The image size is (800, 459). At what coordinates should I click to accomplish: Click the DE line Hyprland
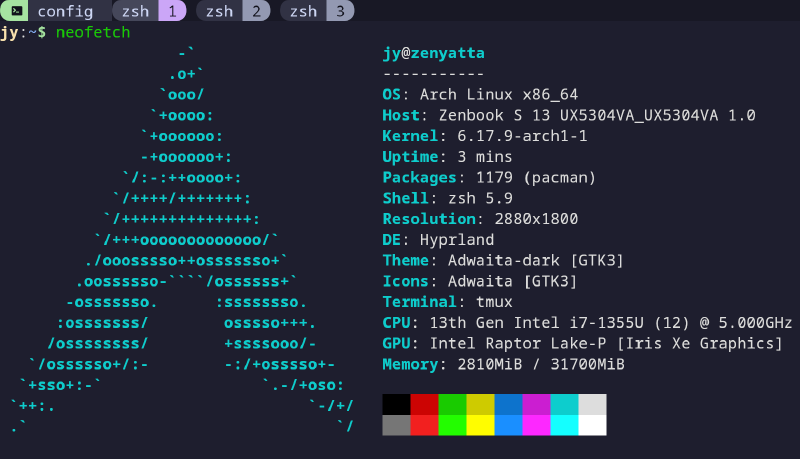pyautogui.click(x=438, y=240)
